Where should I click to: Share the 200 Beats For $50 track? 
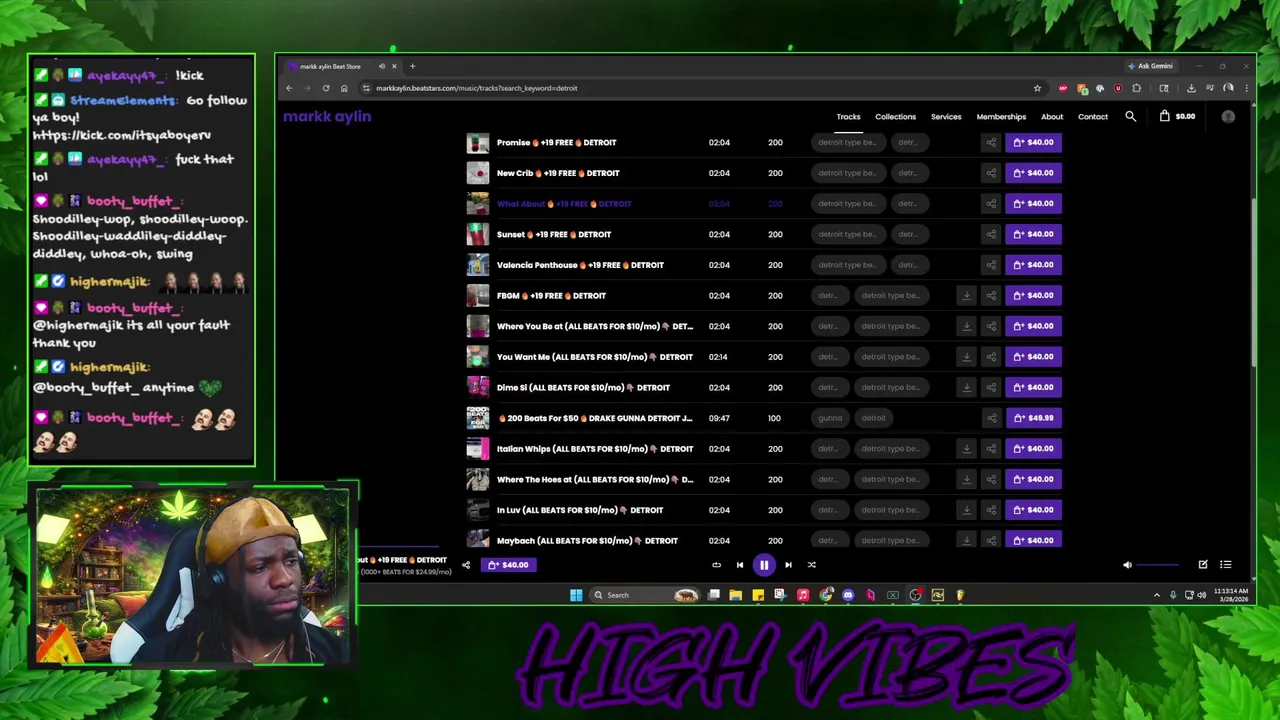(991, 418)
